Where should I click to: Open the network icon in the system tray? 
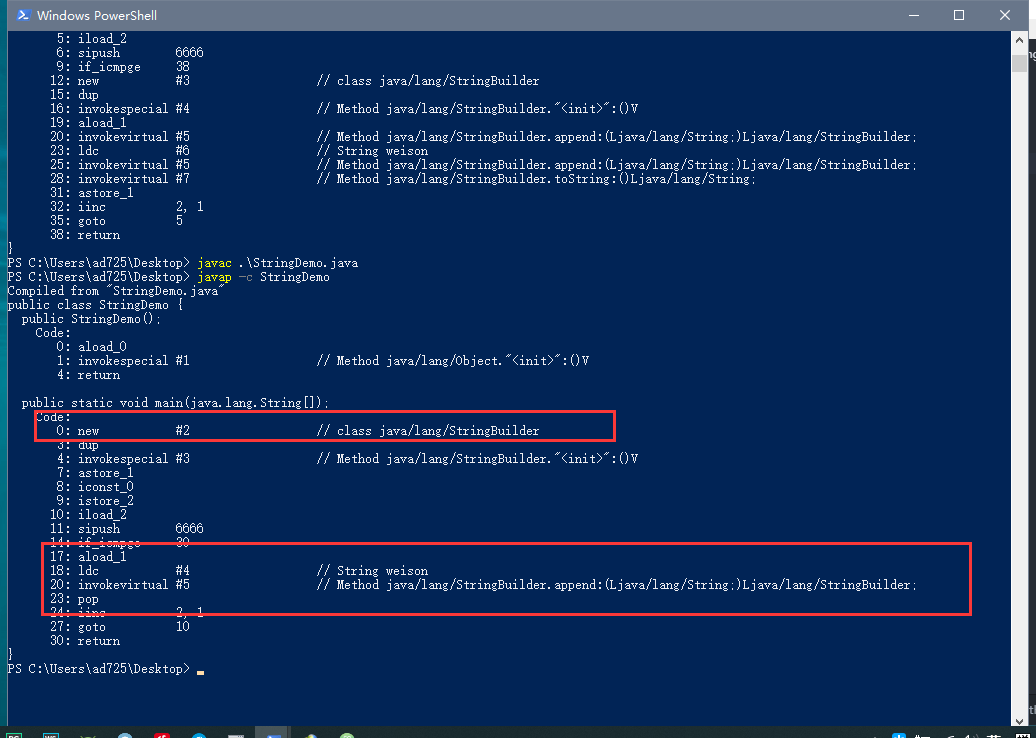coord(950,734)
